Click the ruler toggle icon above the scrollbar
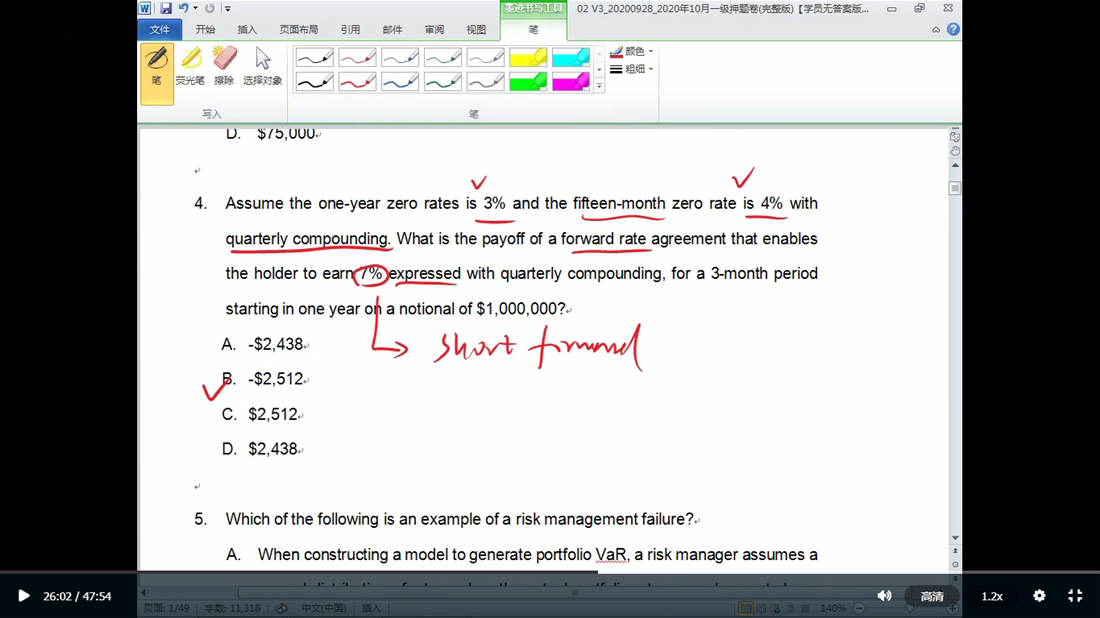This screenshot has width=1100, height=618. pos(955,136)
